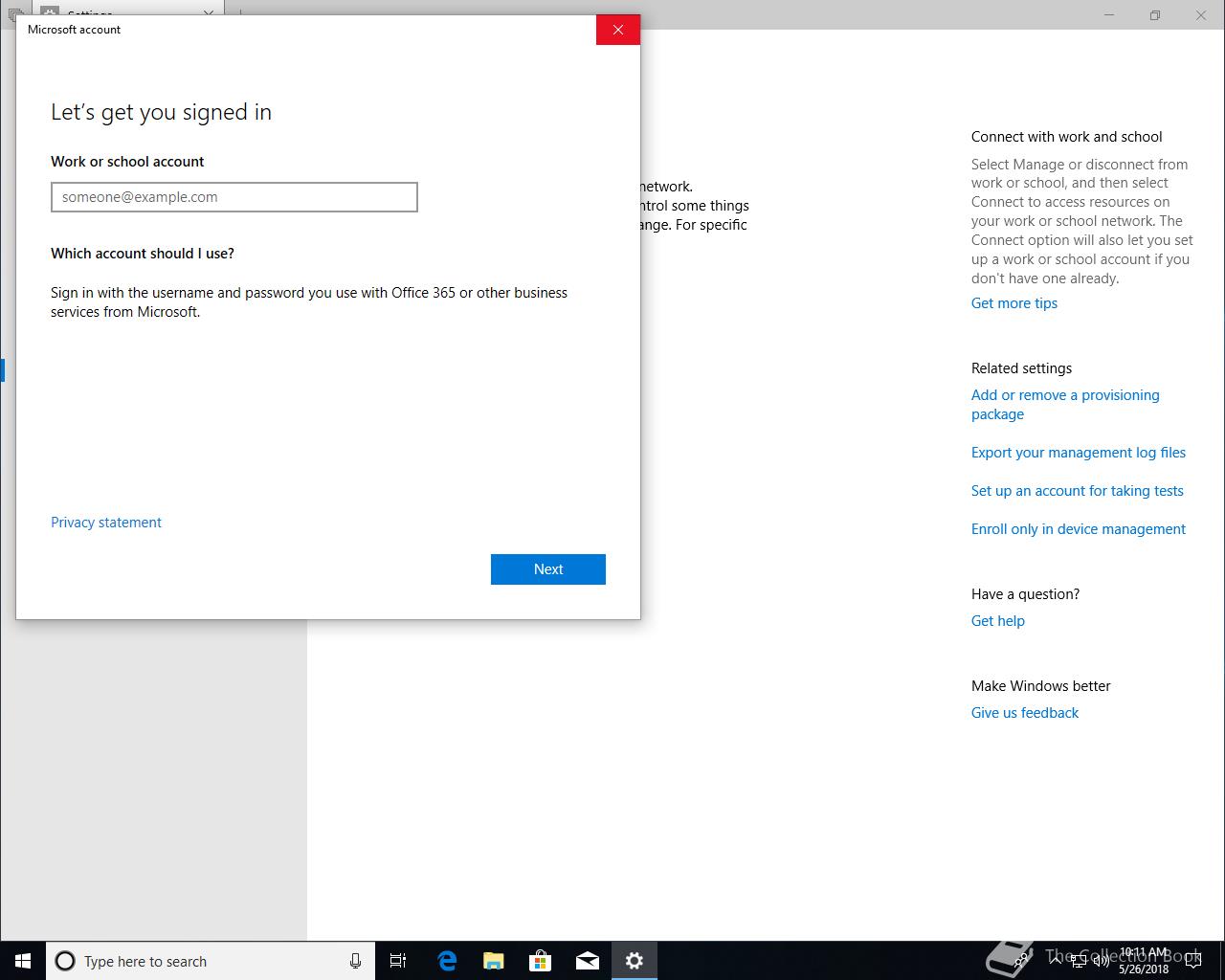1225x980 pixels.
Task: Close the Settings window
Action: point(1201,14)
